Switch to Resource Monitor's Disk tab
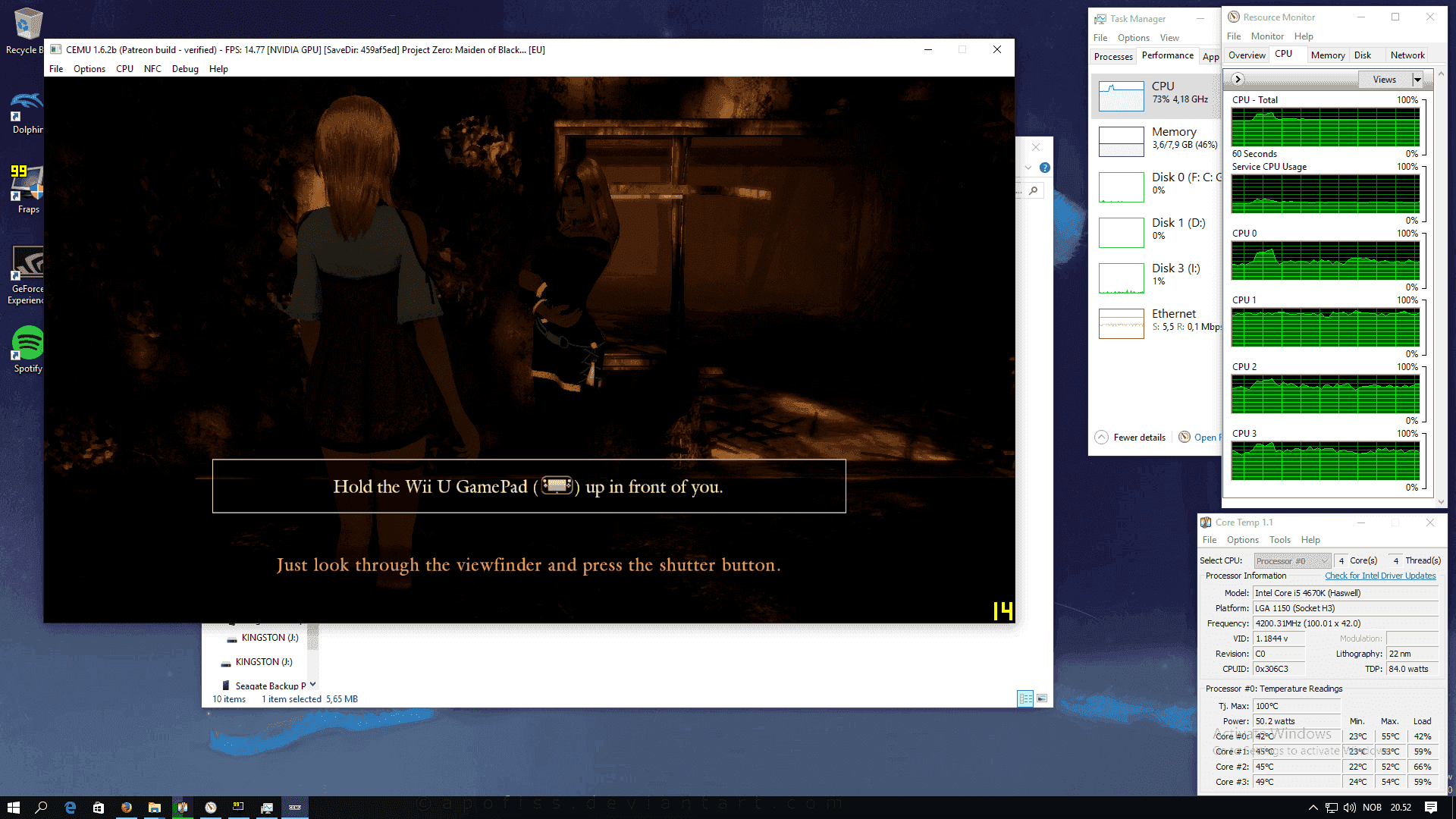Screen dimensions: 1456x819 (x=1363, y=55)
